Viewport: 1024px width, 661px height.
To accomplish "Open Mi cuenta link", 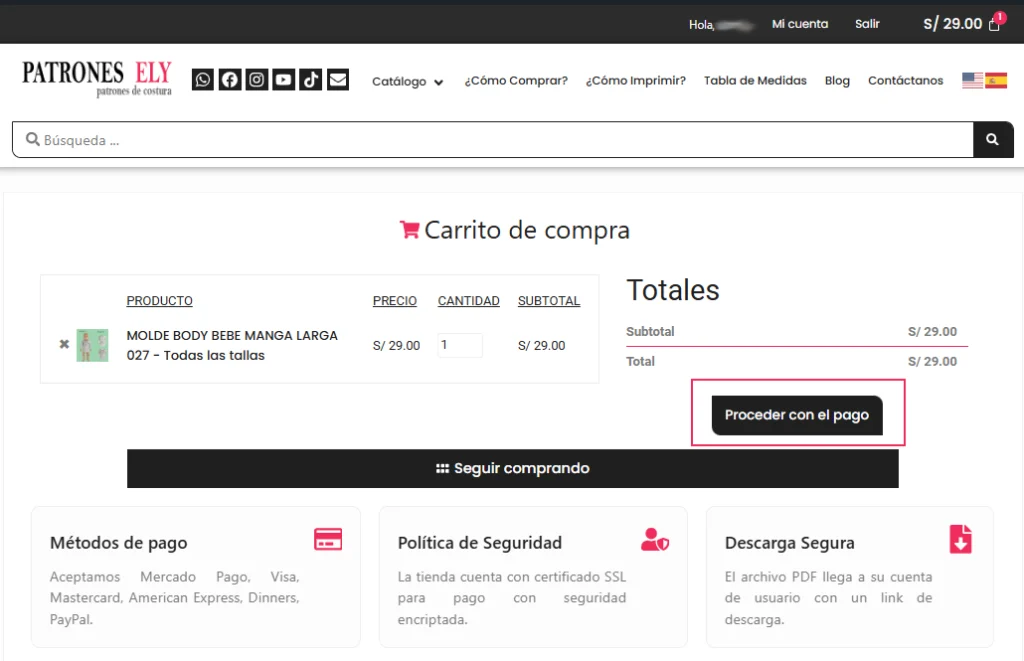I will tap(800, 24).
